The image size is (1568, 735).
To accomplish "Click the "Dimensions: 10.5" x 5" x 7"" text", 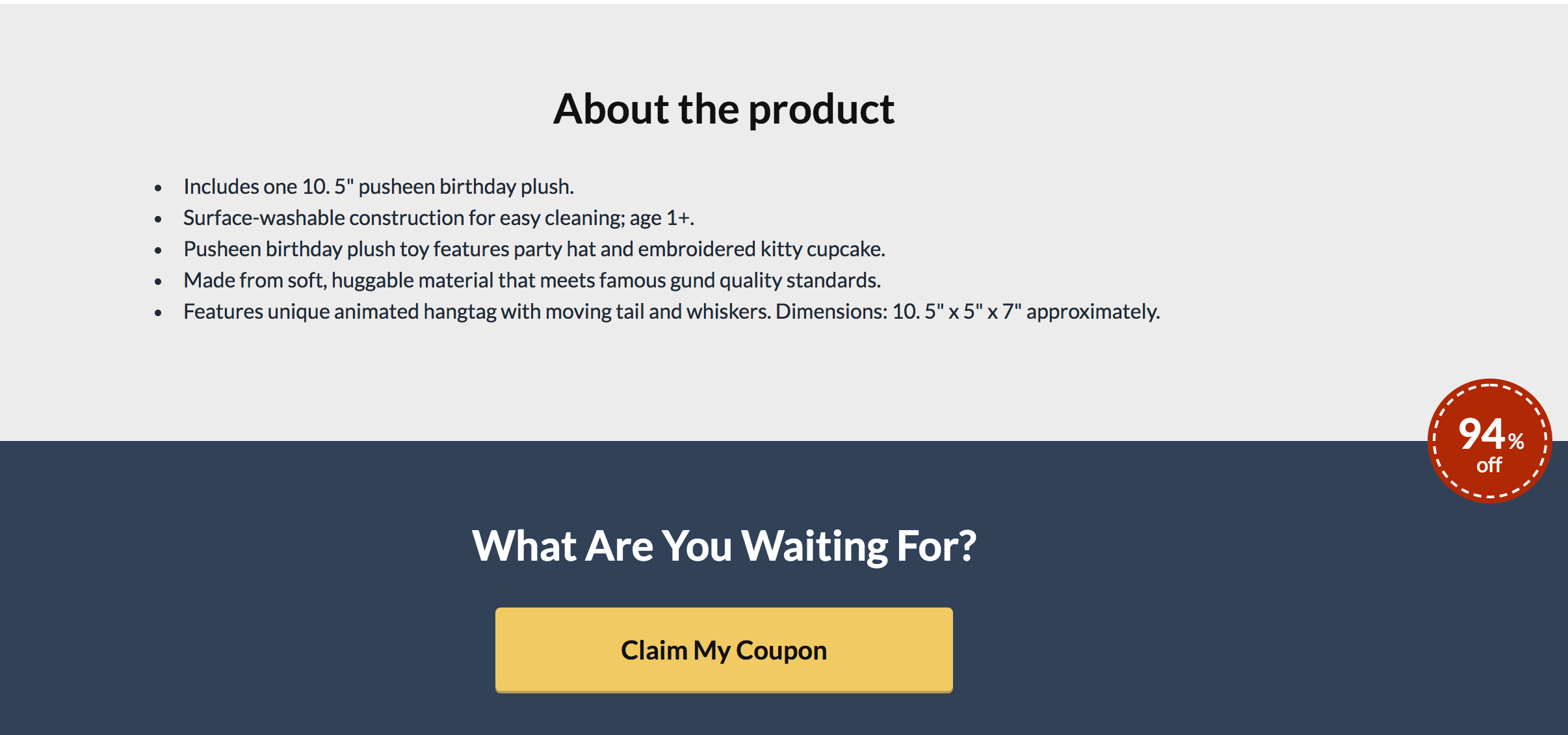I will pos(898,312).
